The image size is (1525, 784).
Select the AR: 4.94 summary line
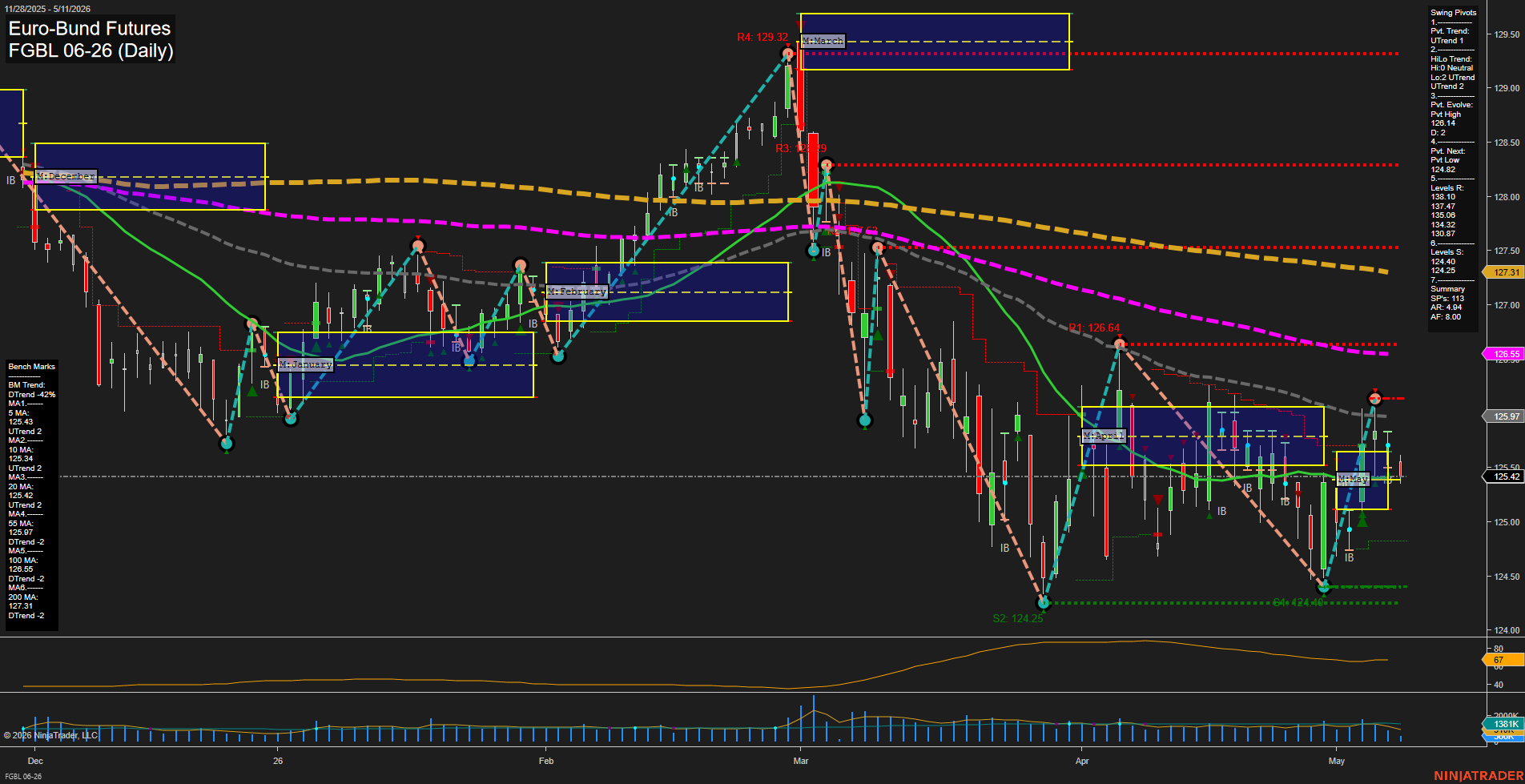pos(1447,308)
